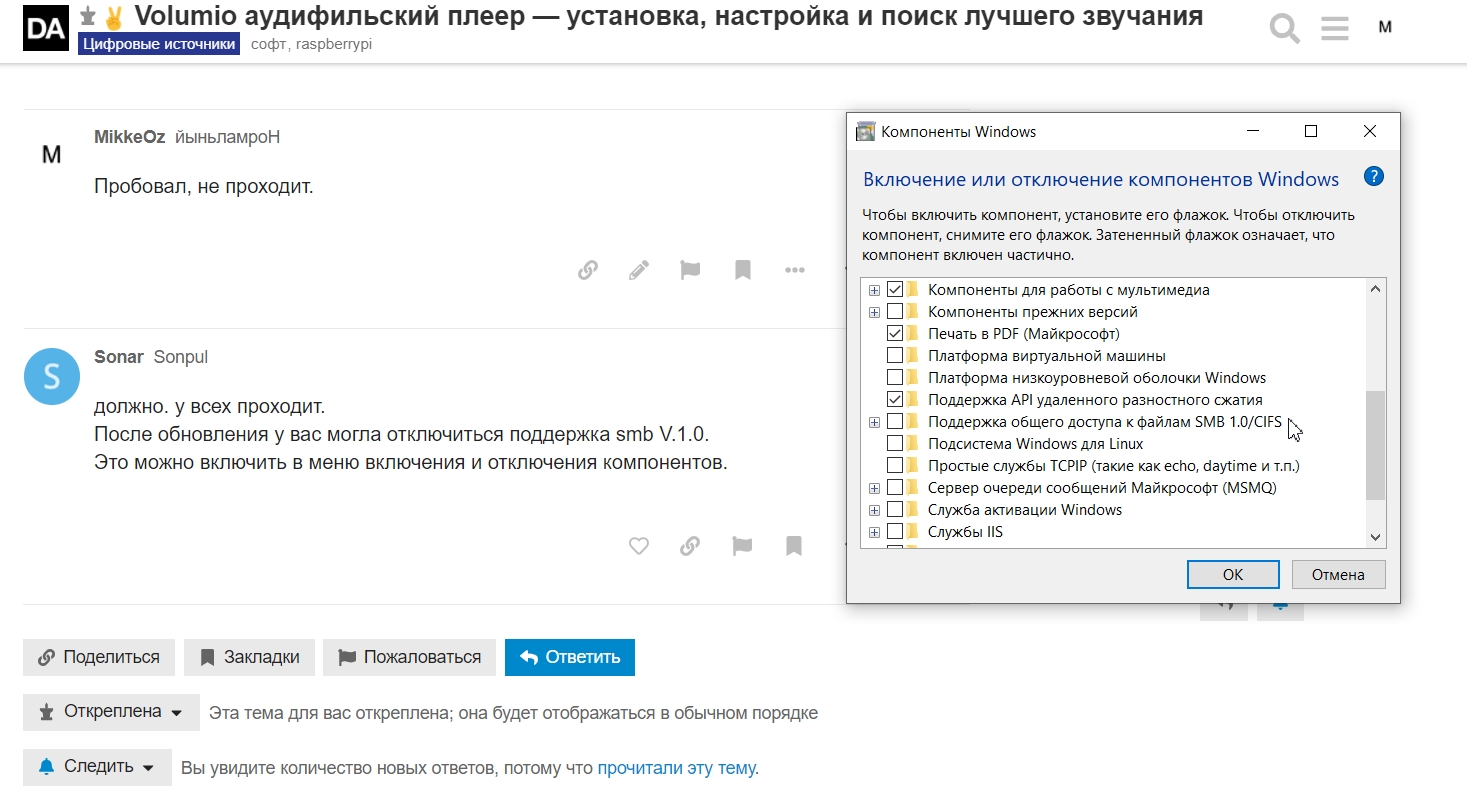Open Sonar username profile
Viewport: 1467px width, 809px height.
tap(119, 357)
